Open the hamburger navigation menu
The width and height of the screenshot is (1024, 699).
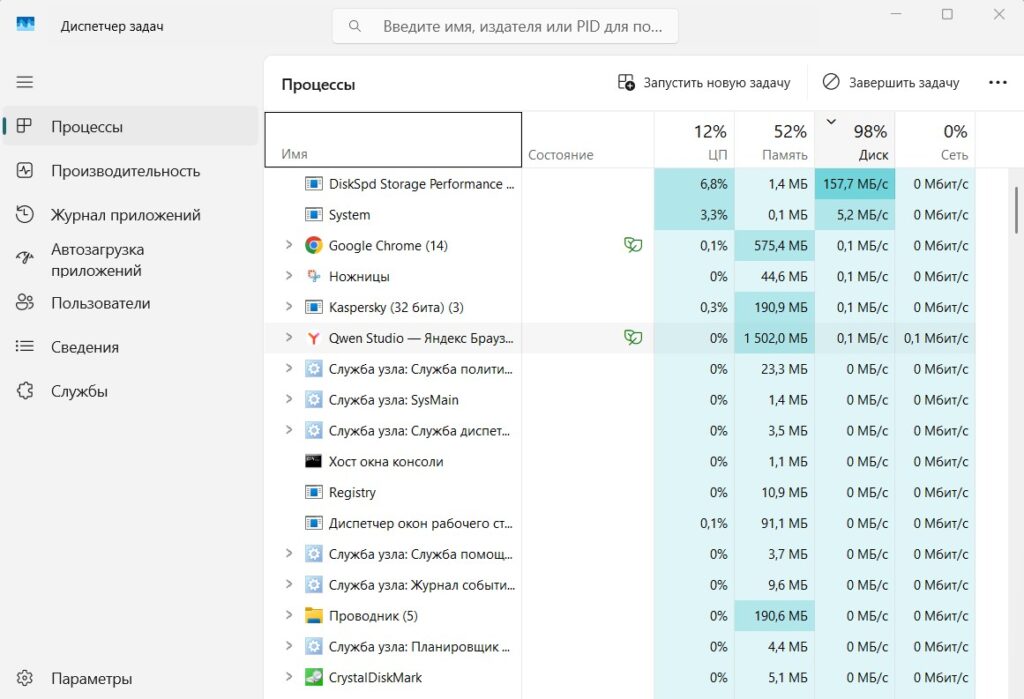tap(25, 82)
